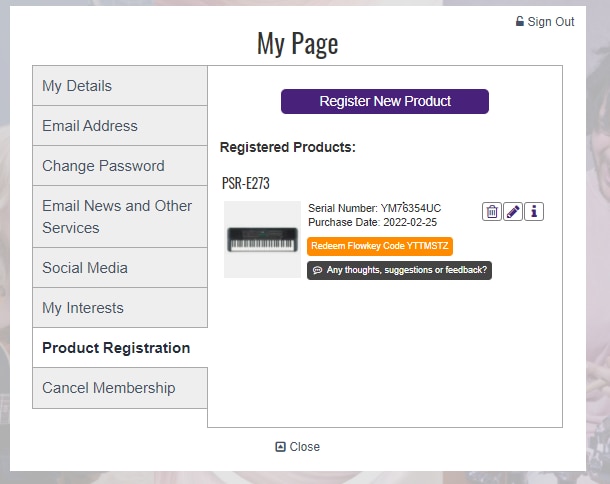Open the thoughts, suggestions or feedback button
The image size is (610, 484).
click(x=399, y=270)
